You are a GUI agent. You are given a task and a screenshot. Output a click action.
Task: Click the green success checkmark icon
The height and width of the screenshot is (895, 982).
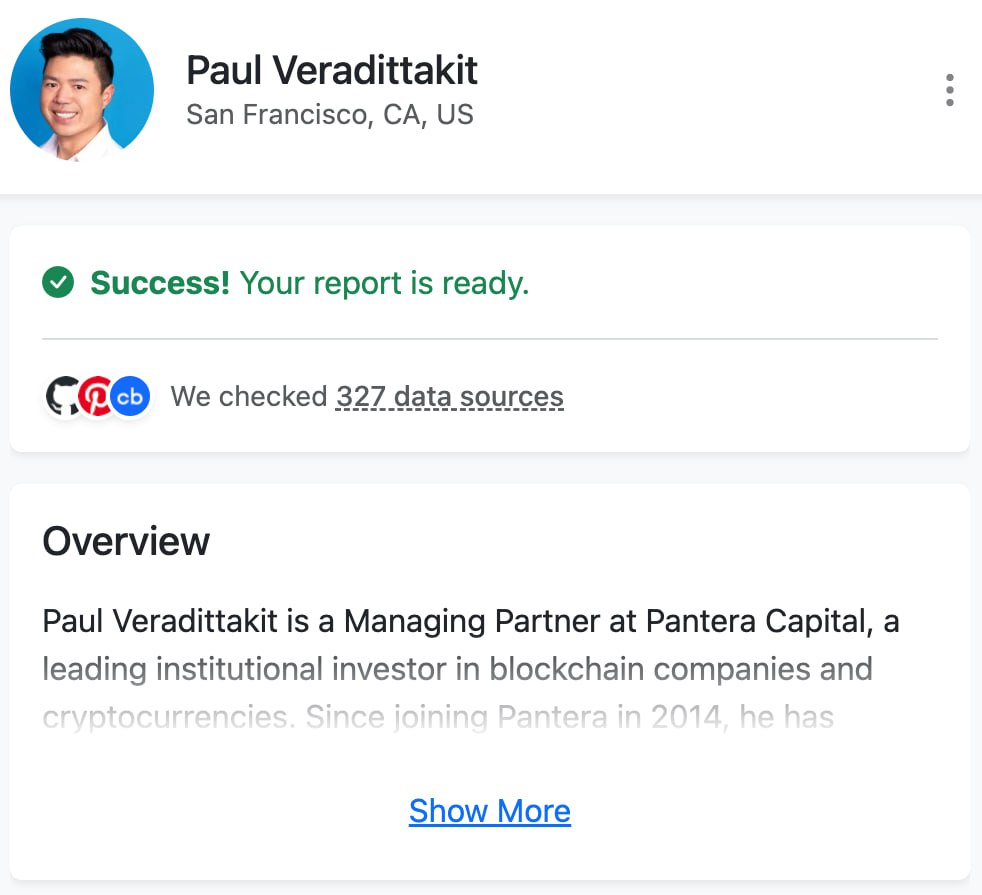coord(58,282)
